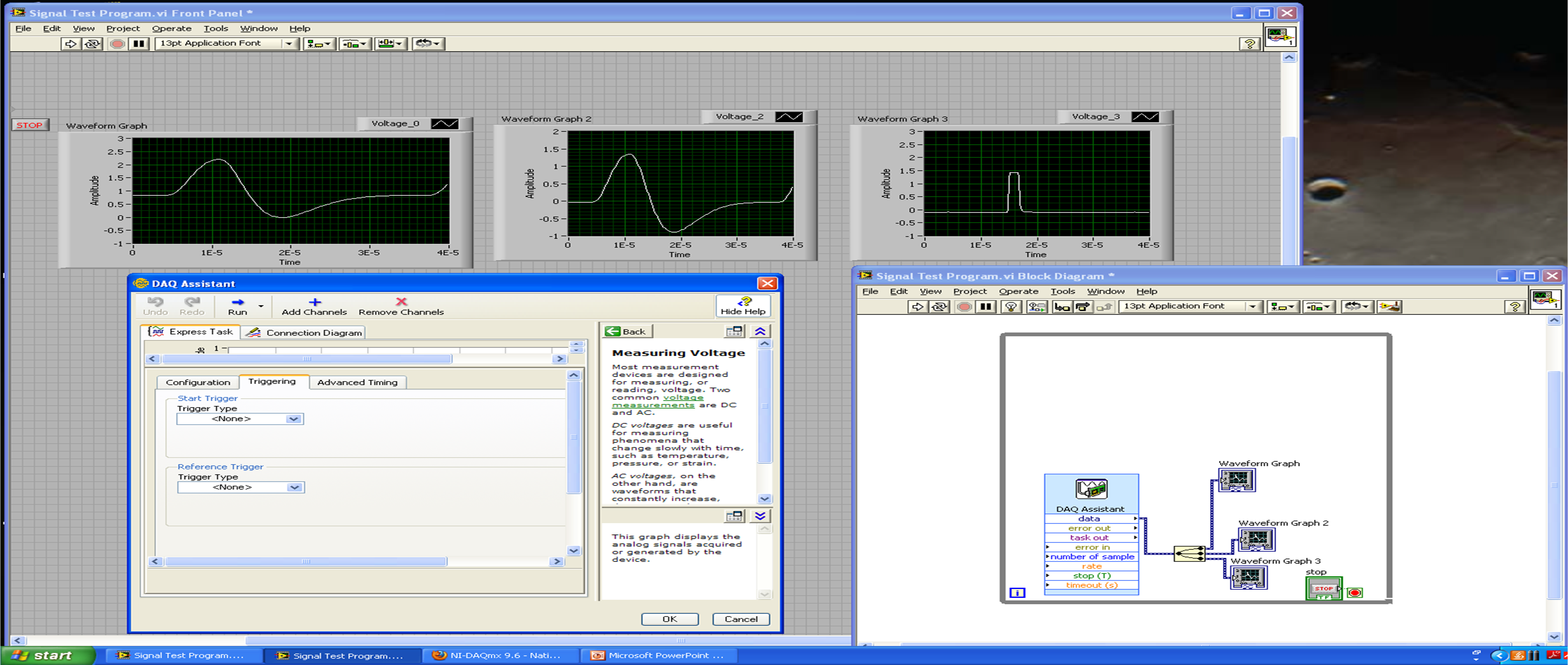The width and height of the screenshot is (1568, 665).
Task: Open Distribute Objects dropdown in Front Panel
Action: point(355,44)
